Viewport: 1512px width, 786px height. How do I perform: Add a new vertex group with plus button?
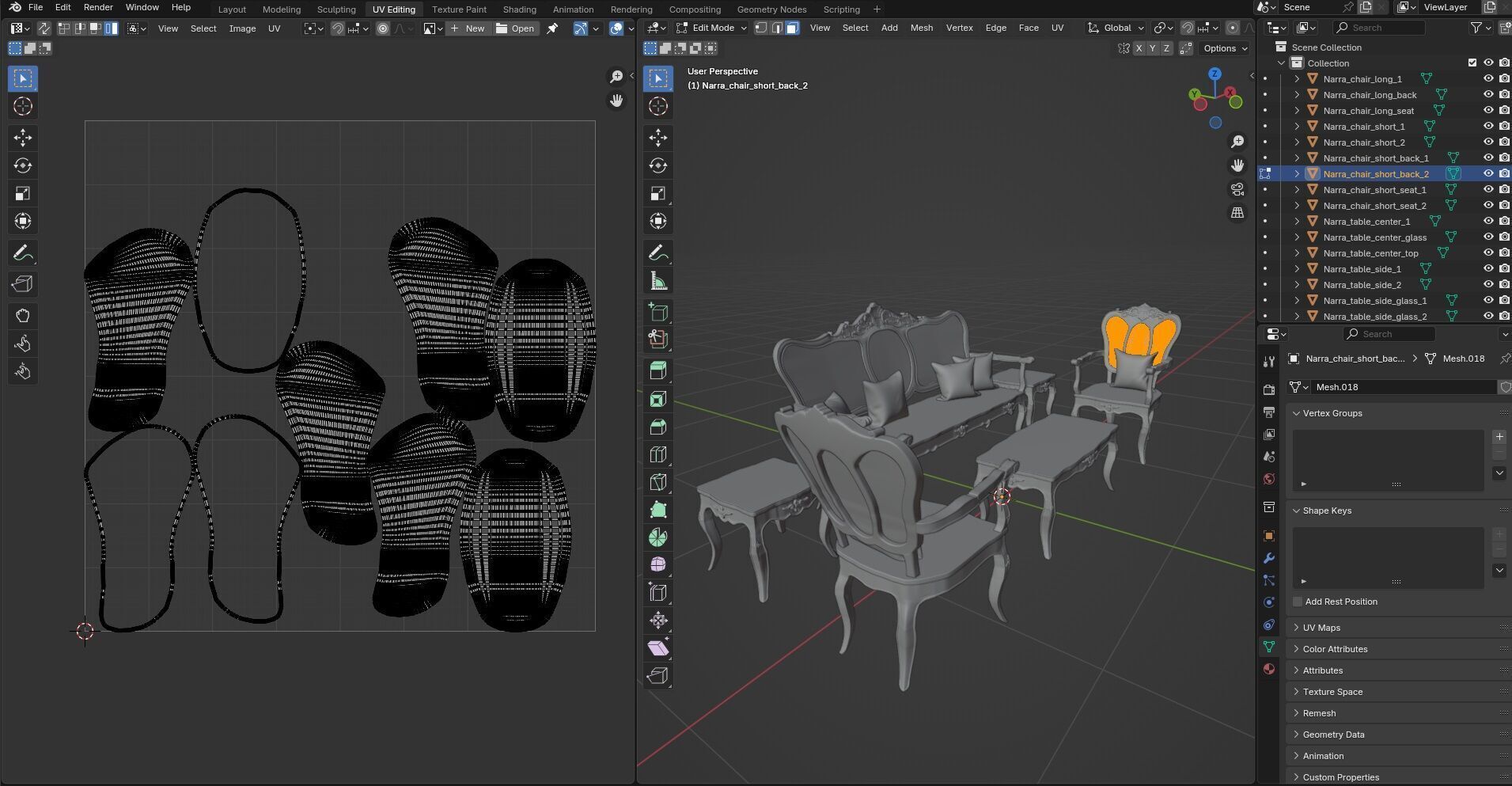(x=1499, y=437)
